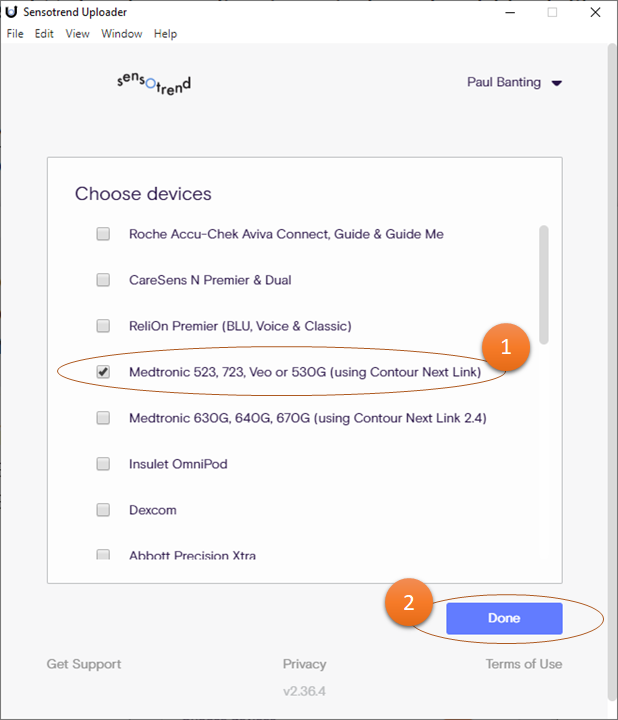Click the Sensotrend logo
This screenshot has height=720, width=618.
[154, 84]
